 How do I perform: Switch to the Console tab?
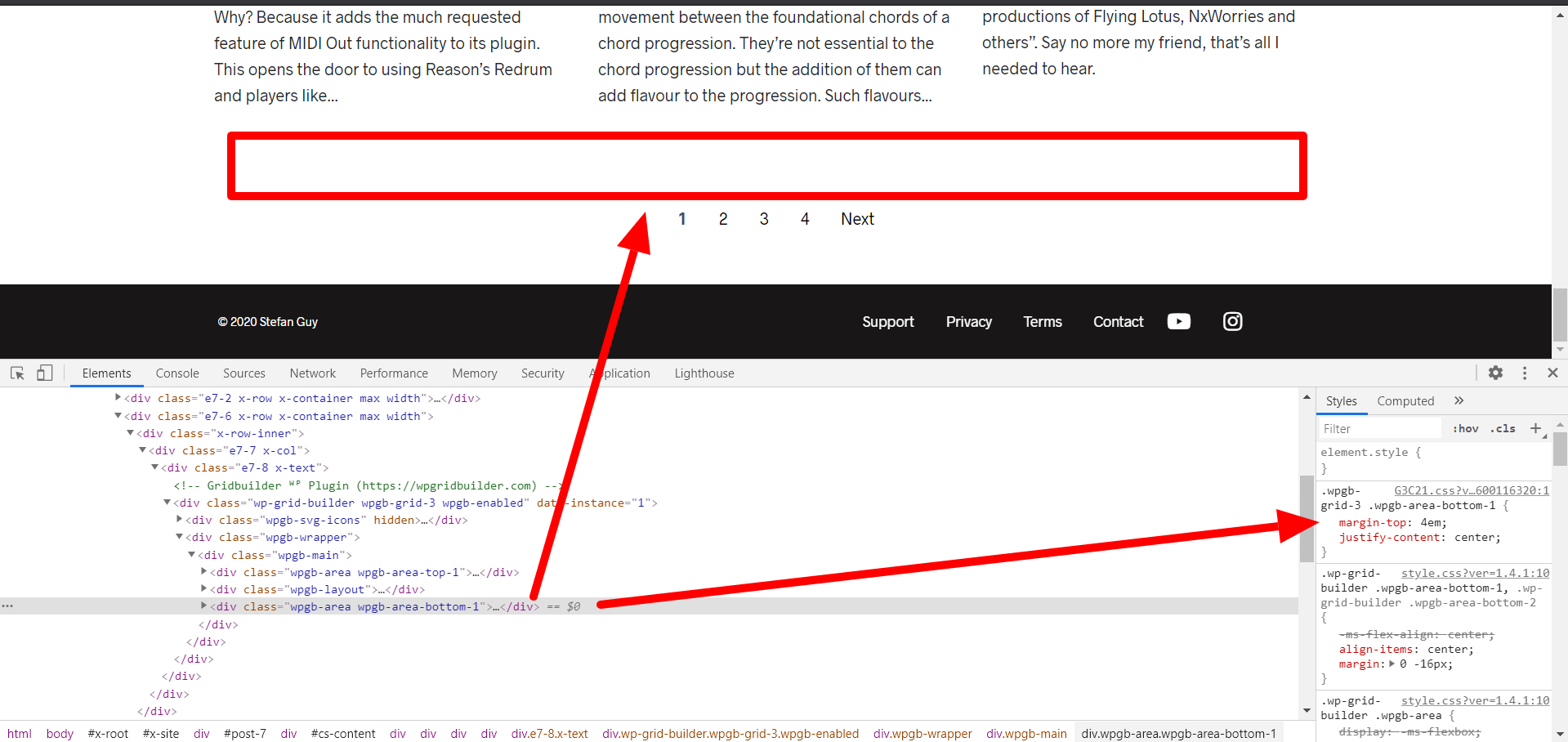tap(177, 373)
